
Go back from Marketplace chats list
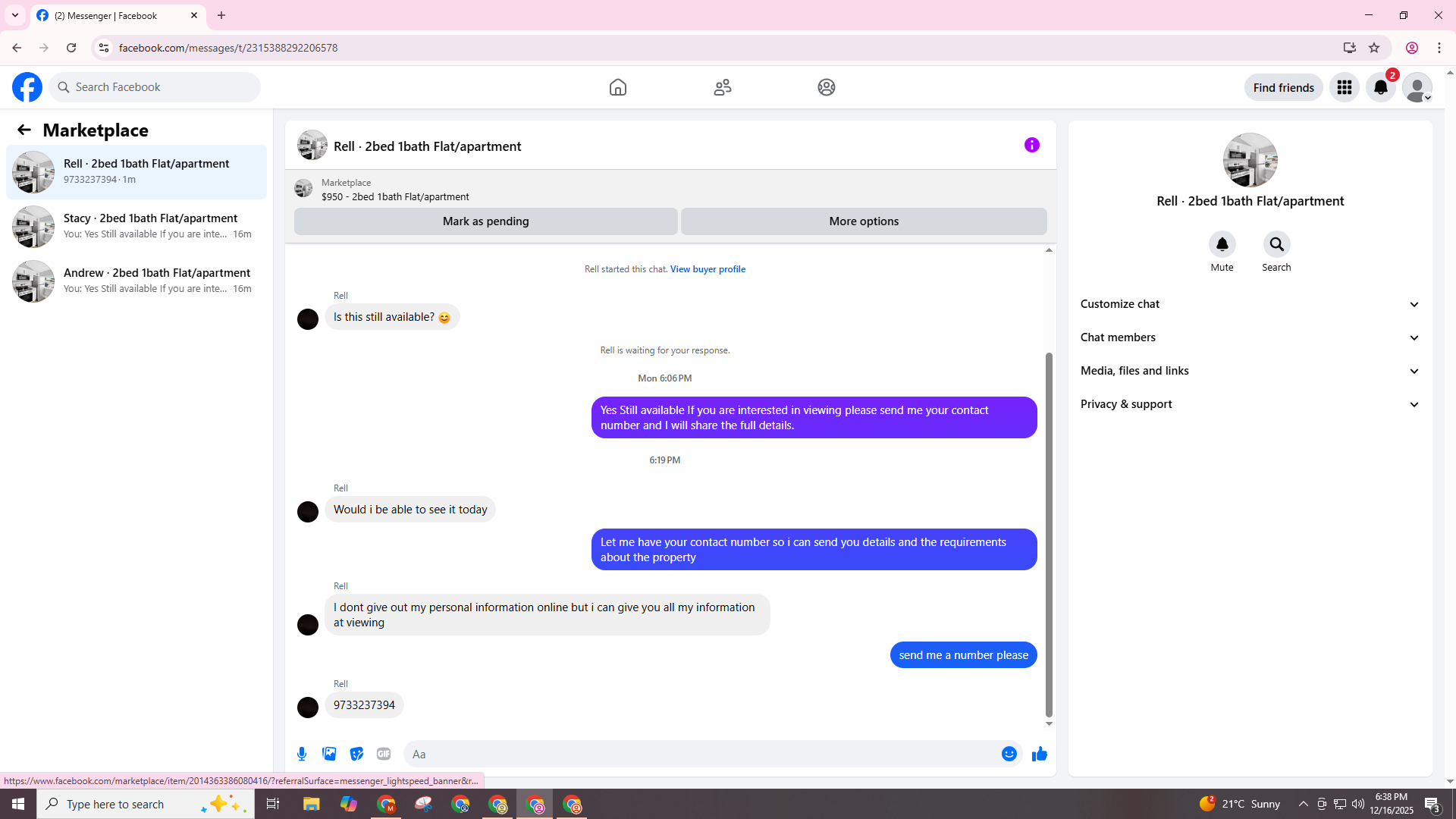(24, 130)
